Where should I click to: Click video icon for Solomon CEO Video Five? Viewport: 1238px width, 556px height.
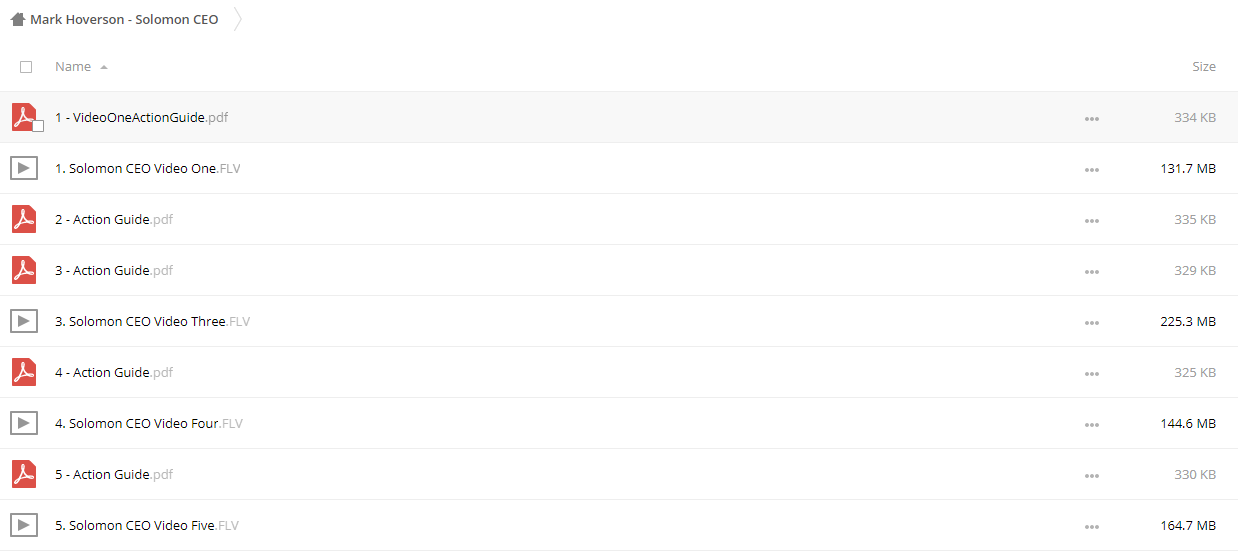(24, 525)
